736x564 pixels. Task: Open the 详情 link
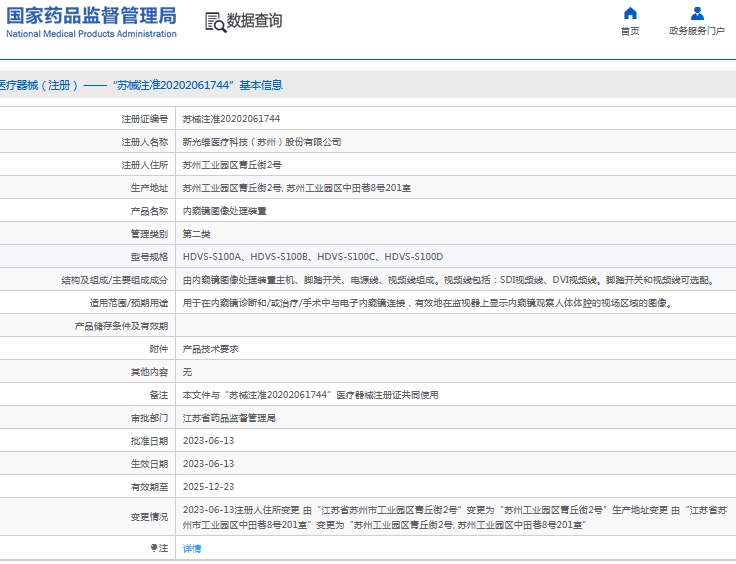(192, 549)
